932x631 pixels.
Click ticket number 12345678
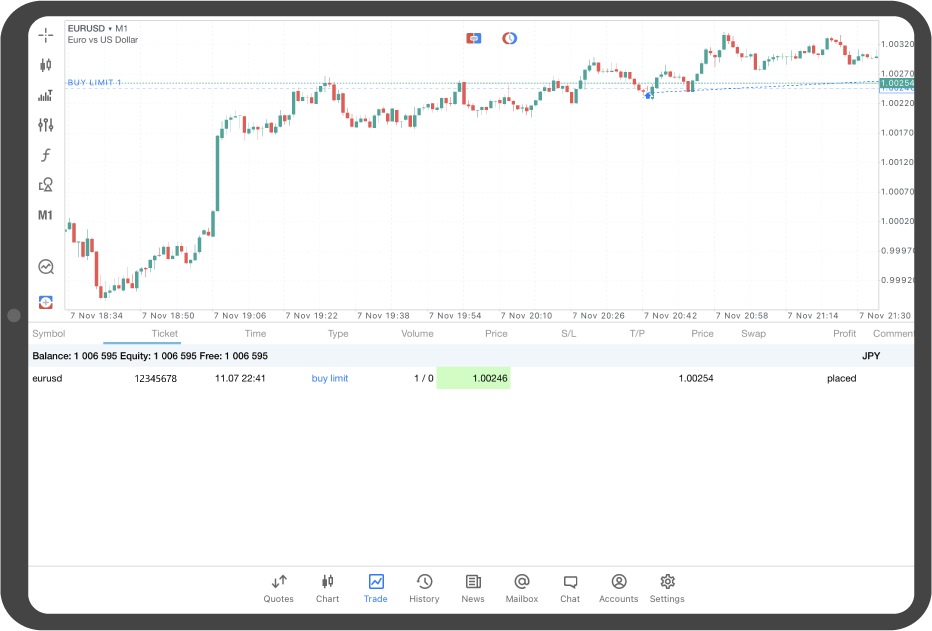point(156,378)
